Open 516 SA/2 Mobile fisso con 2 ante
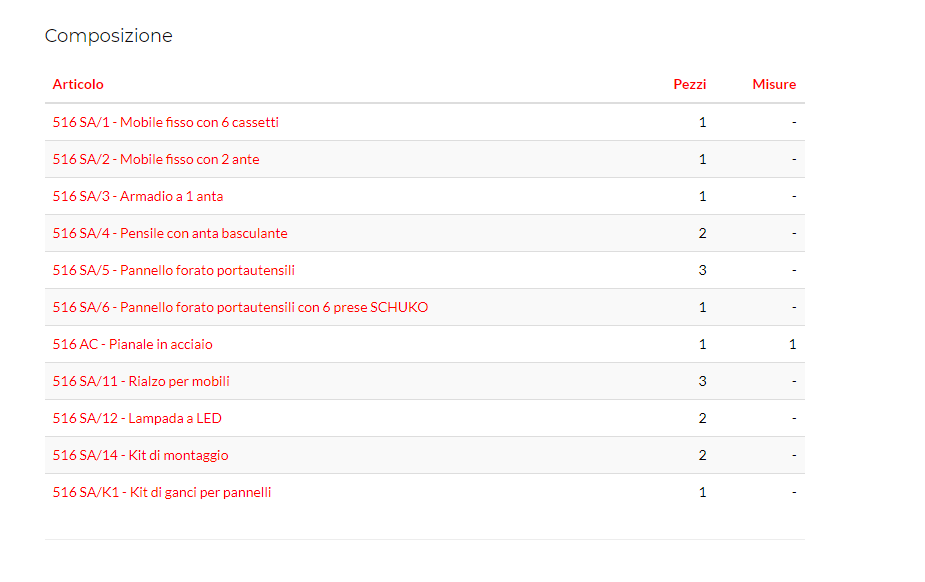The height and width of the screenshot is (582, 925). click(156, 159)
